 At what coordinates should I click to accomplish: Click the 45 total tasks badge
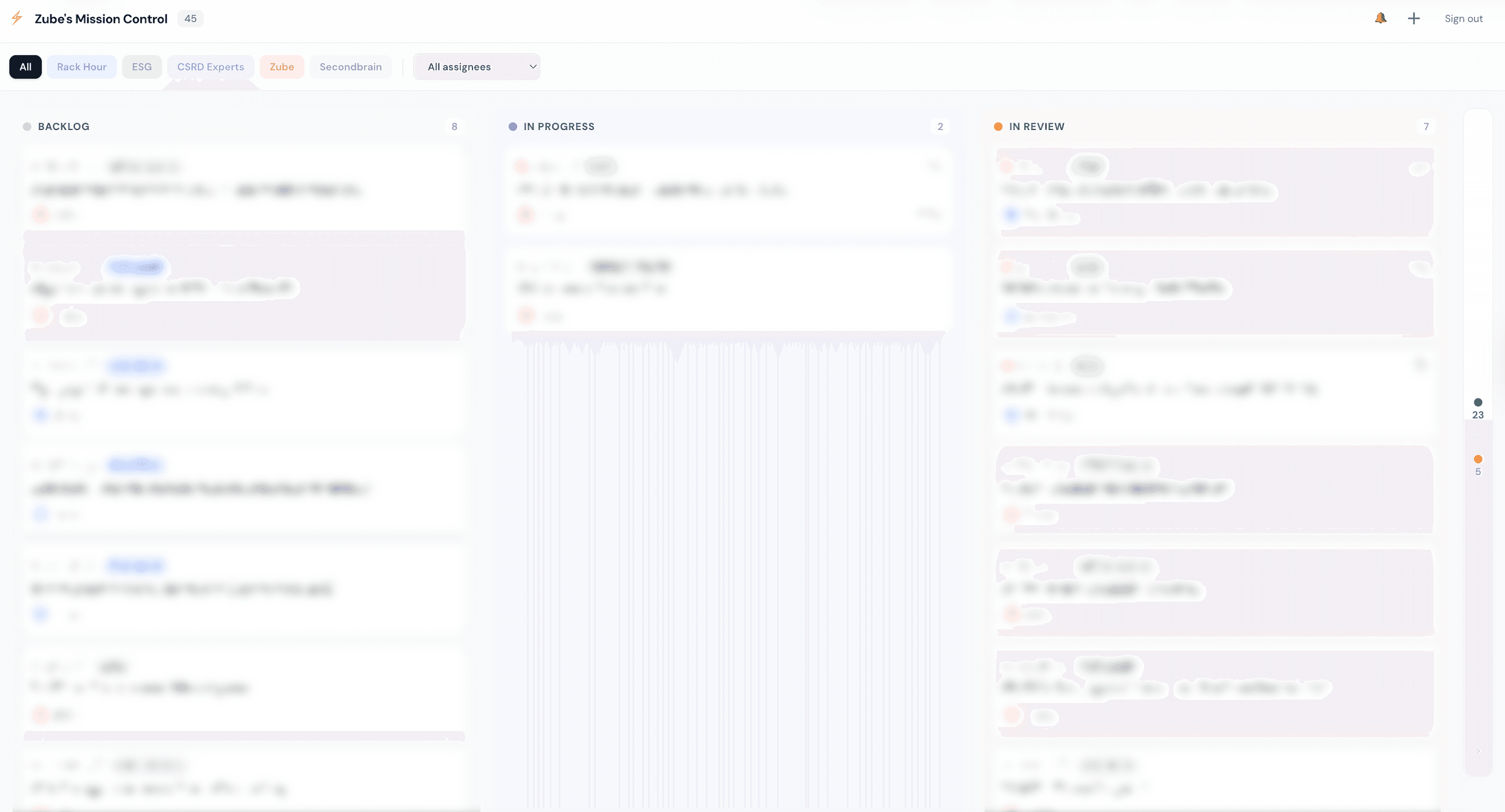click(x=190, y=19)
